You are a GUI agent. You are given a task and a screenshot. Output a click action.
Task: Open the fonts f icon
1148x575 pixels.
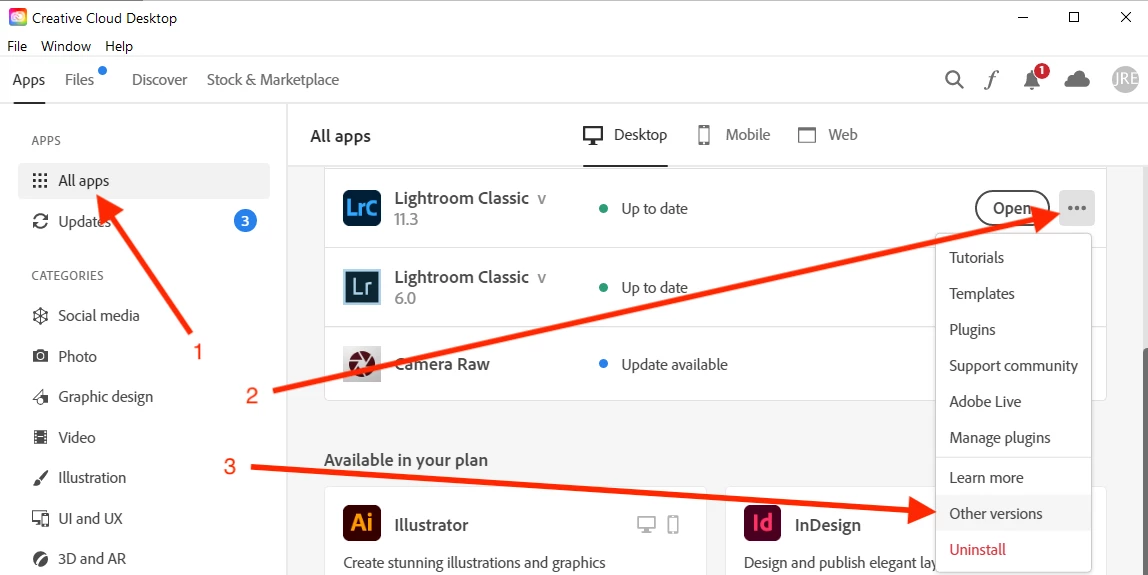tap(991, 79)
